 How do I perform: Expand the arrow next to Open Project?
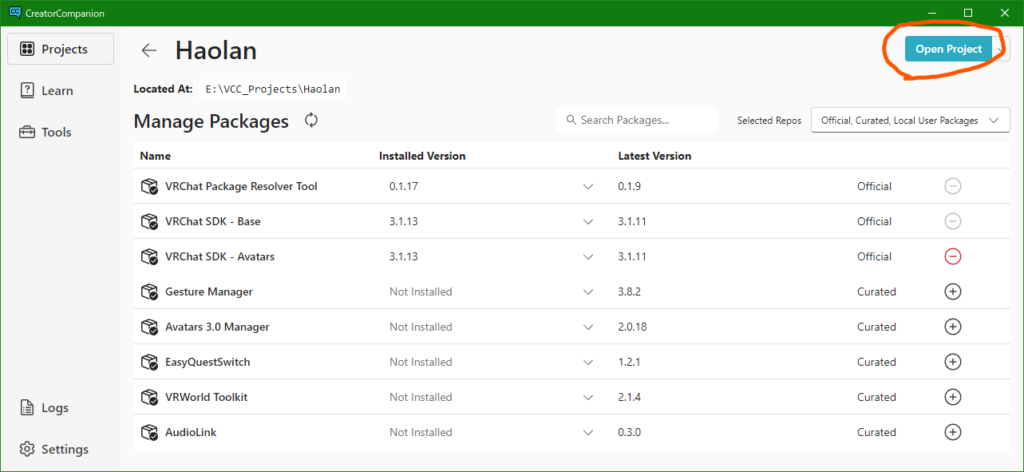pos(1001,49)
